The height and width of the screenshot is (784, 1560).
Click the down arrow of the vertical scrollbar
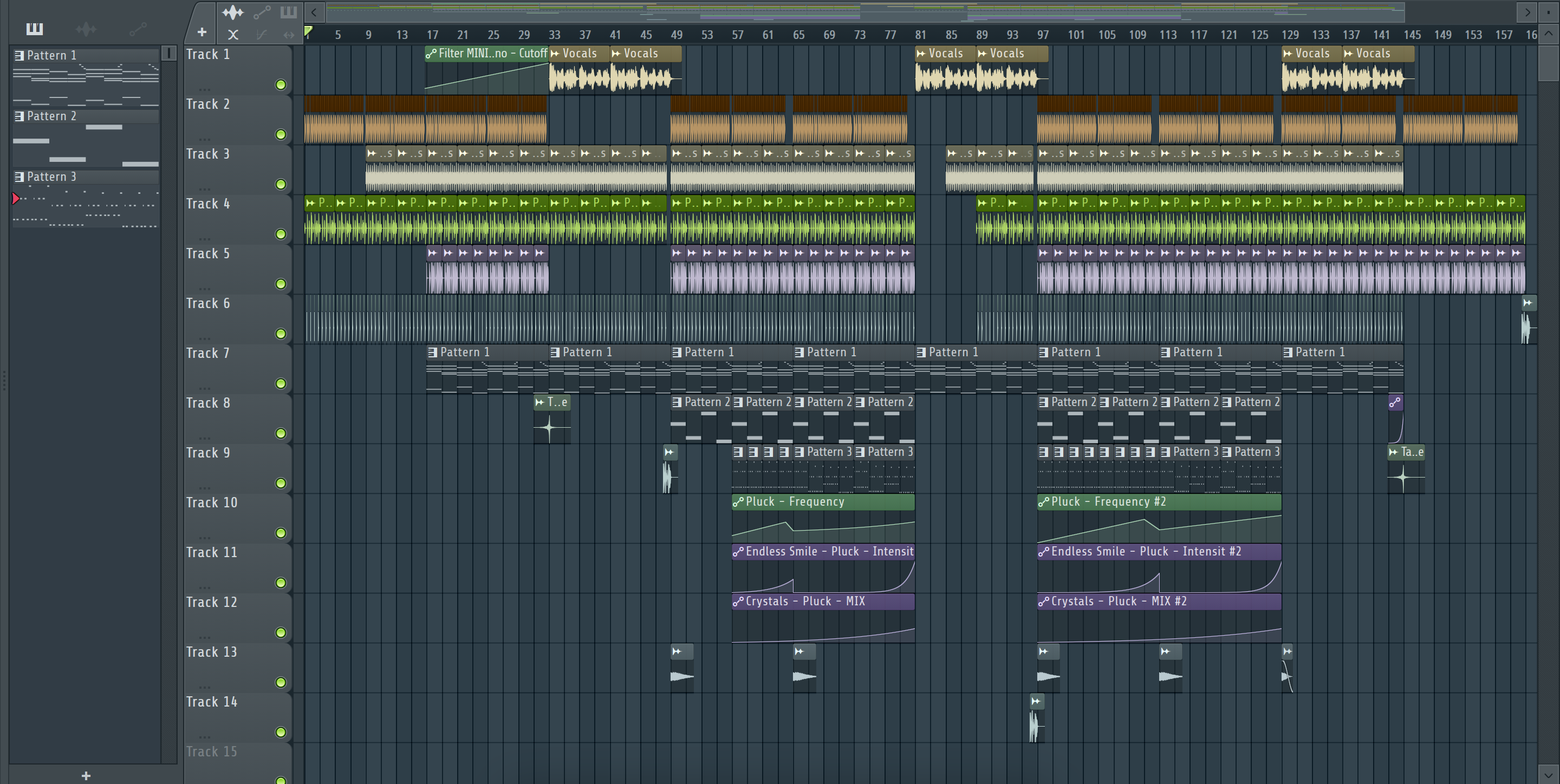(x=1549, y=774)
